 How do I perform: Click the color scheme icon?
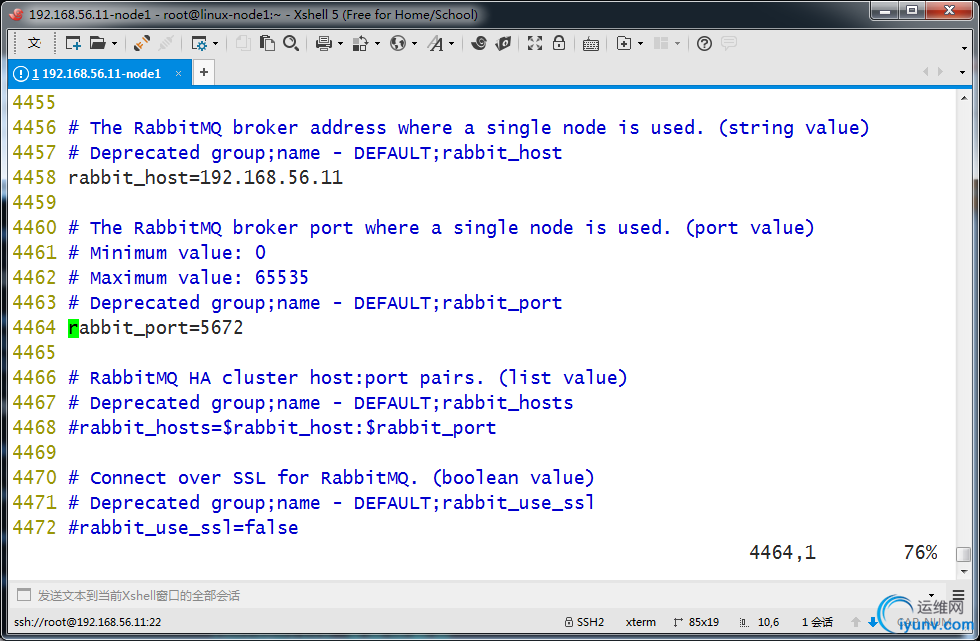[x=361, y=43]
